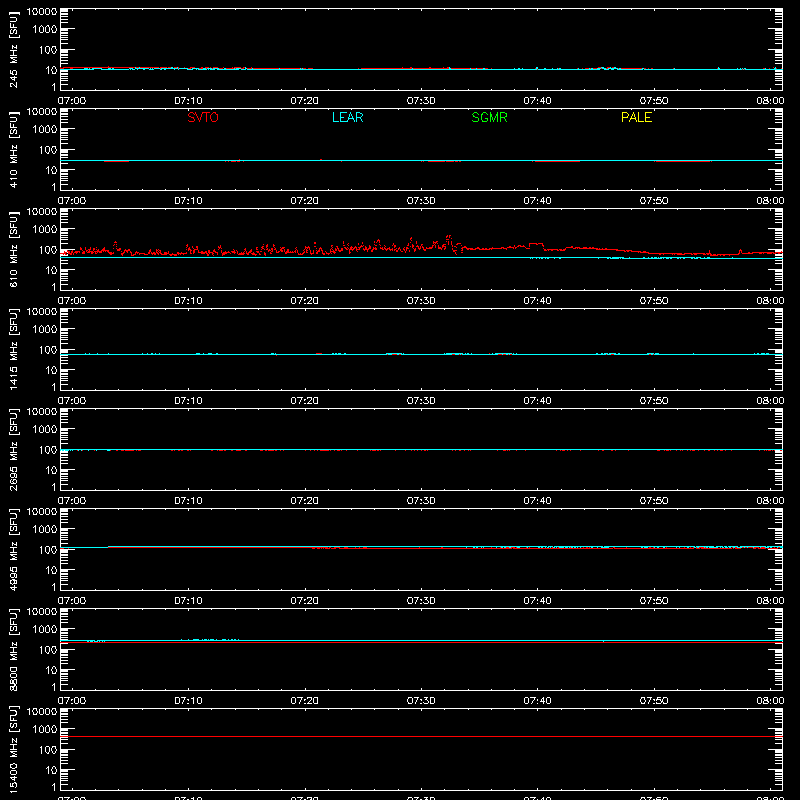800x800 pixels.
Task: Click the green SGMR station label
Action: click(489, 117)
